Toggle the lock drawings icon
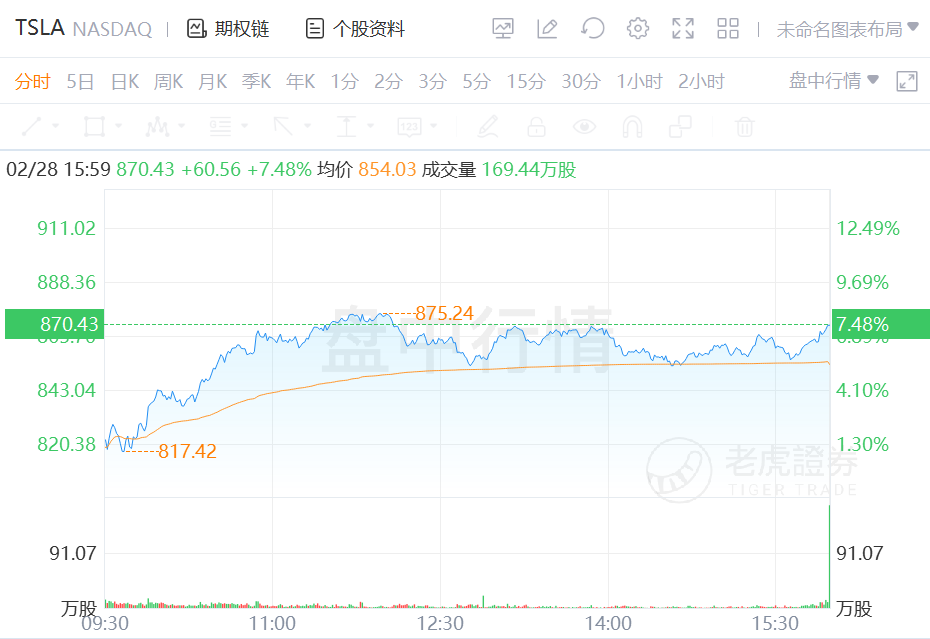 click(536, 127)
